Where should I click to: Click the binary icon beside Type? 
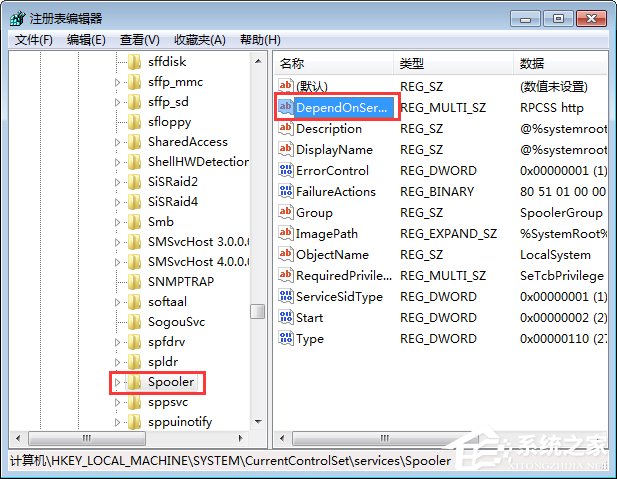click(x=286, y=338)
